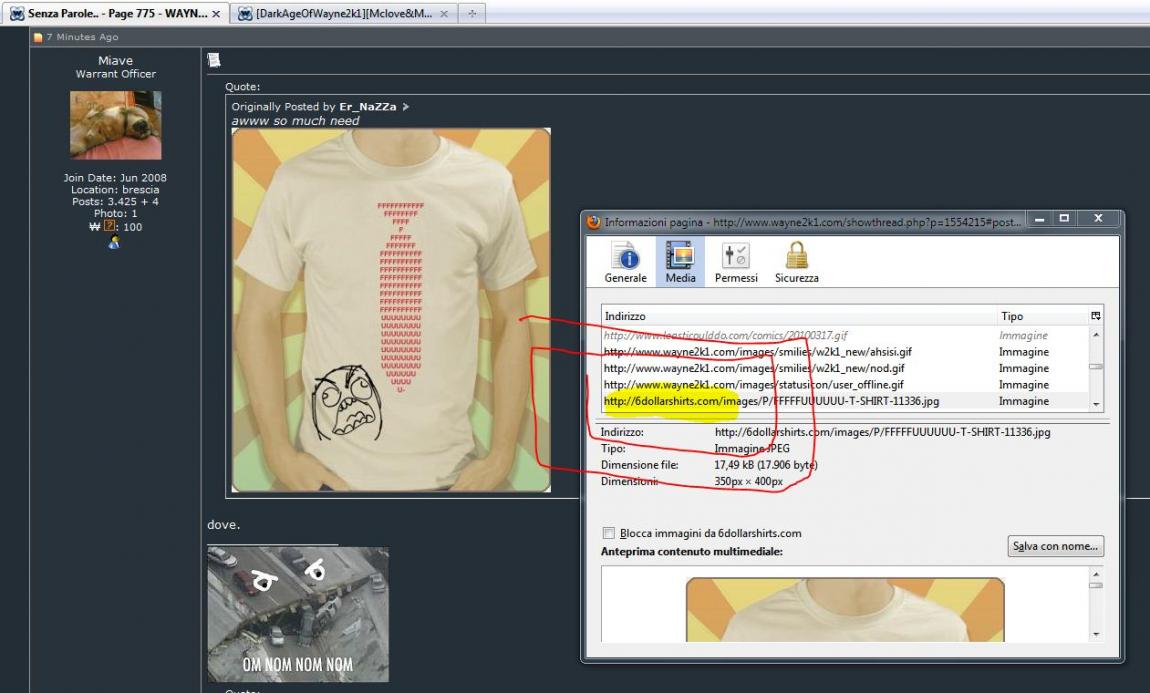Click Miave's dog avatar image
Image resolution: width=1150 pixels, height=693 pixels.
pyautogui.click(x=115, y=125)
